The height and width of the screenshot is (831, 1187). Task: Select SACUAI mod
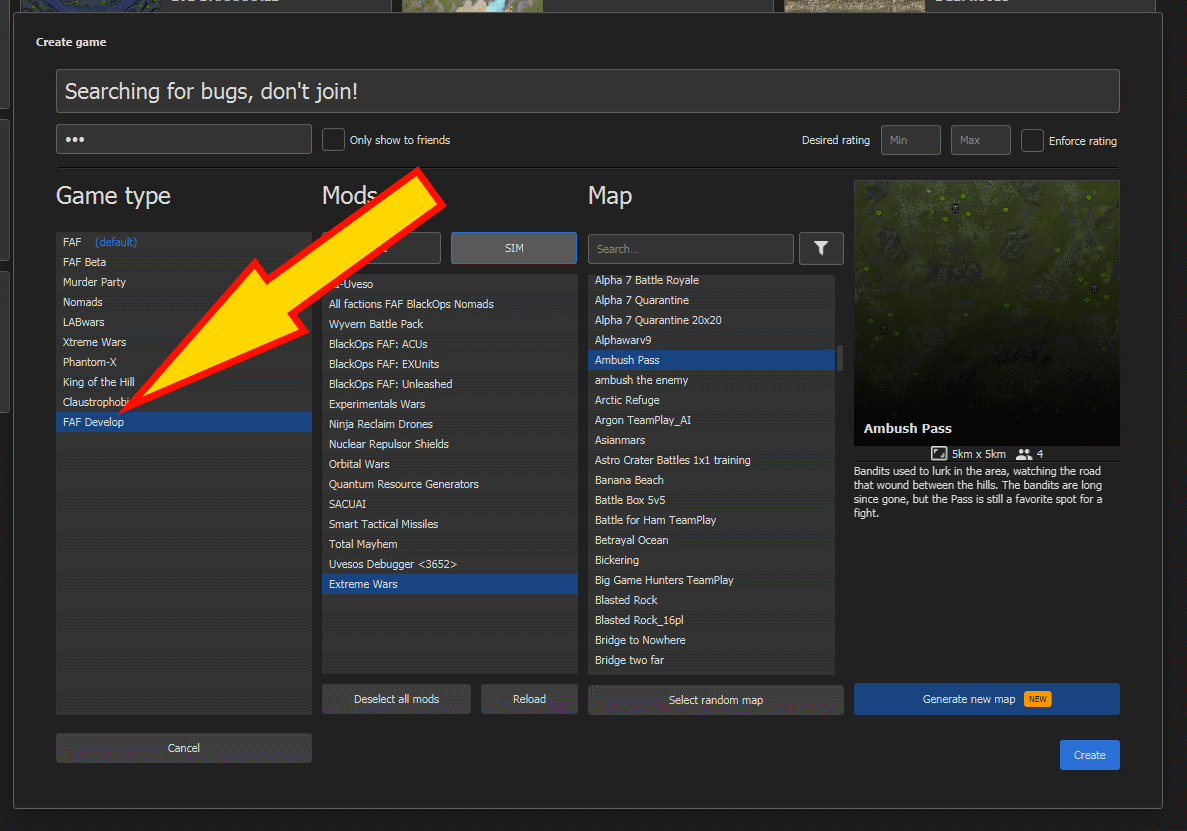click(450, 504)
